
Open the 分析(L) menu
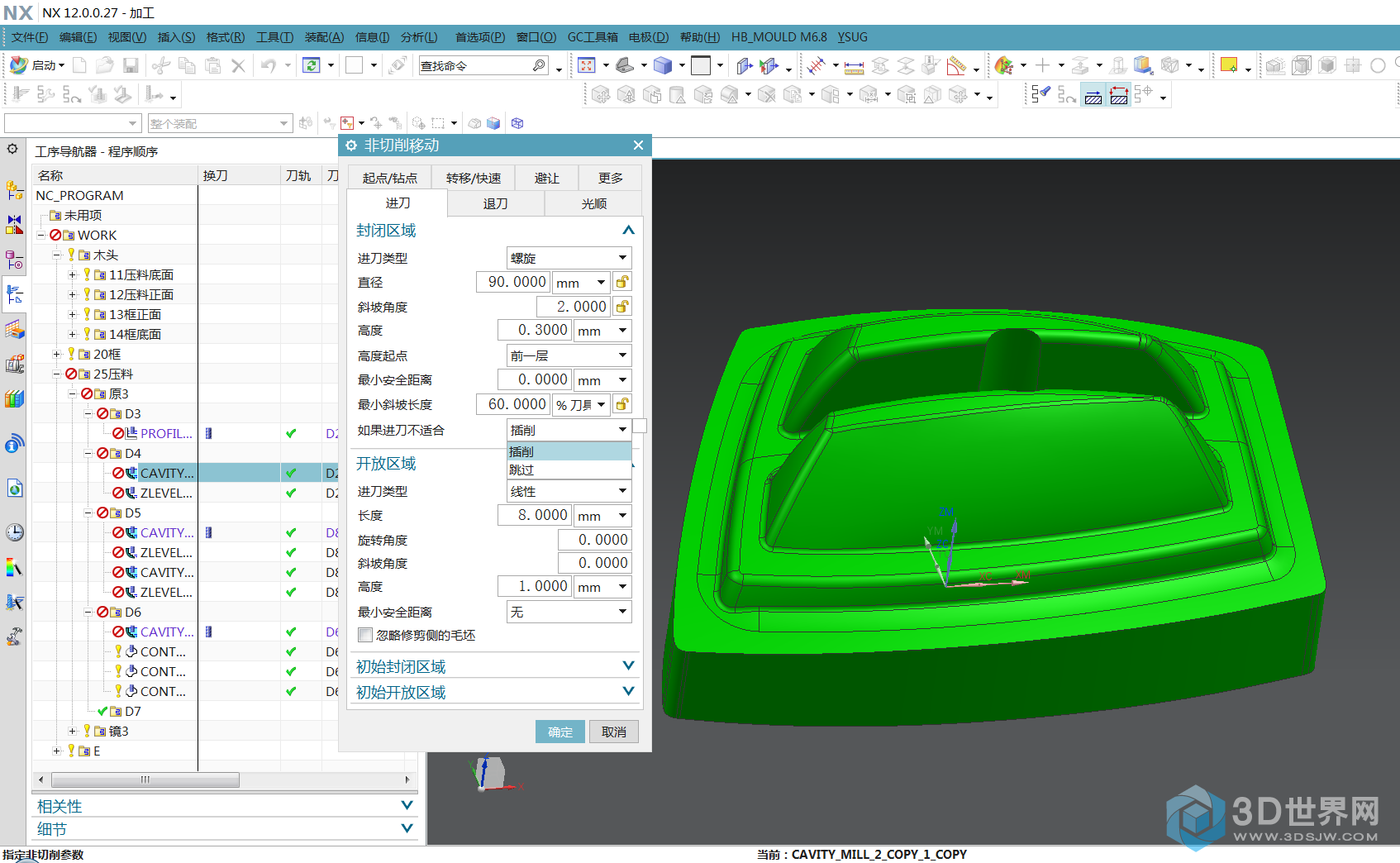point(419,37)
